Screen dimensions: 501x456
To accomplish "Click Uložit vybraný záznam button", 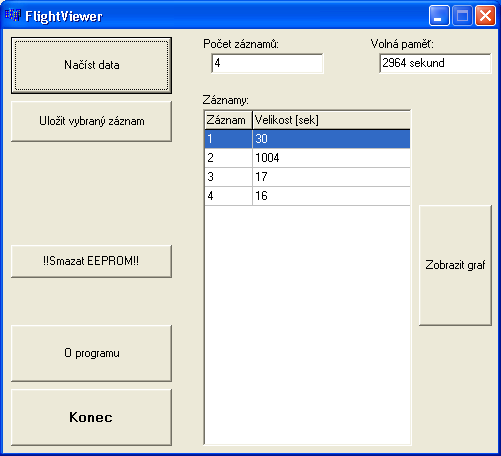I will 91,121.
